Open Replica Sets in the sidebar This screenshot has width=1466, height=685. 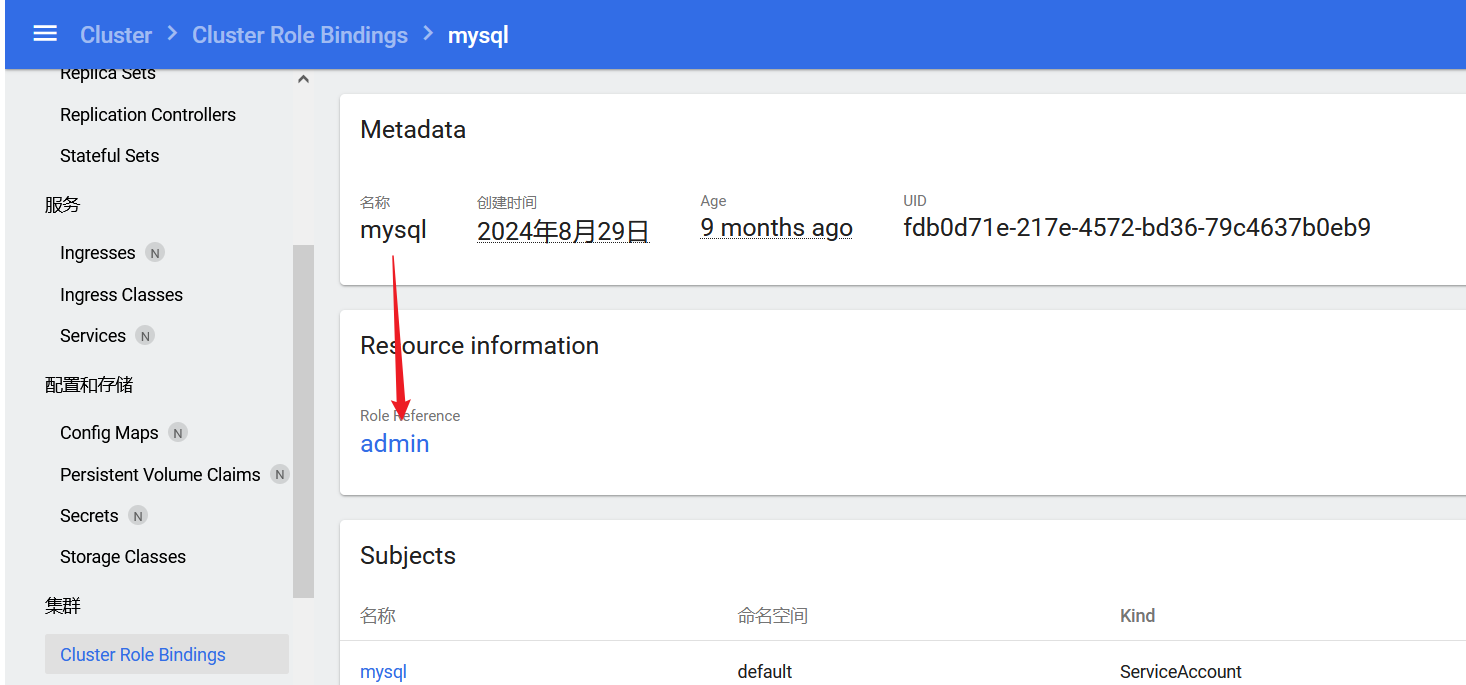pos(108,74)
